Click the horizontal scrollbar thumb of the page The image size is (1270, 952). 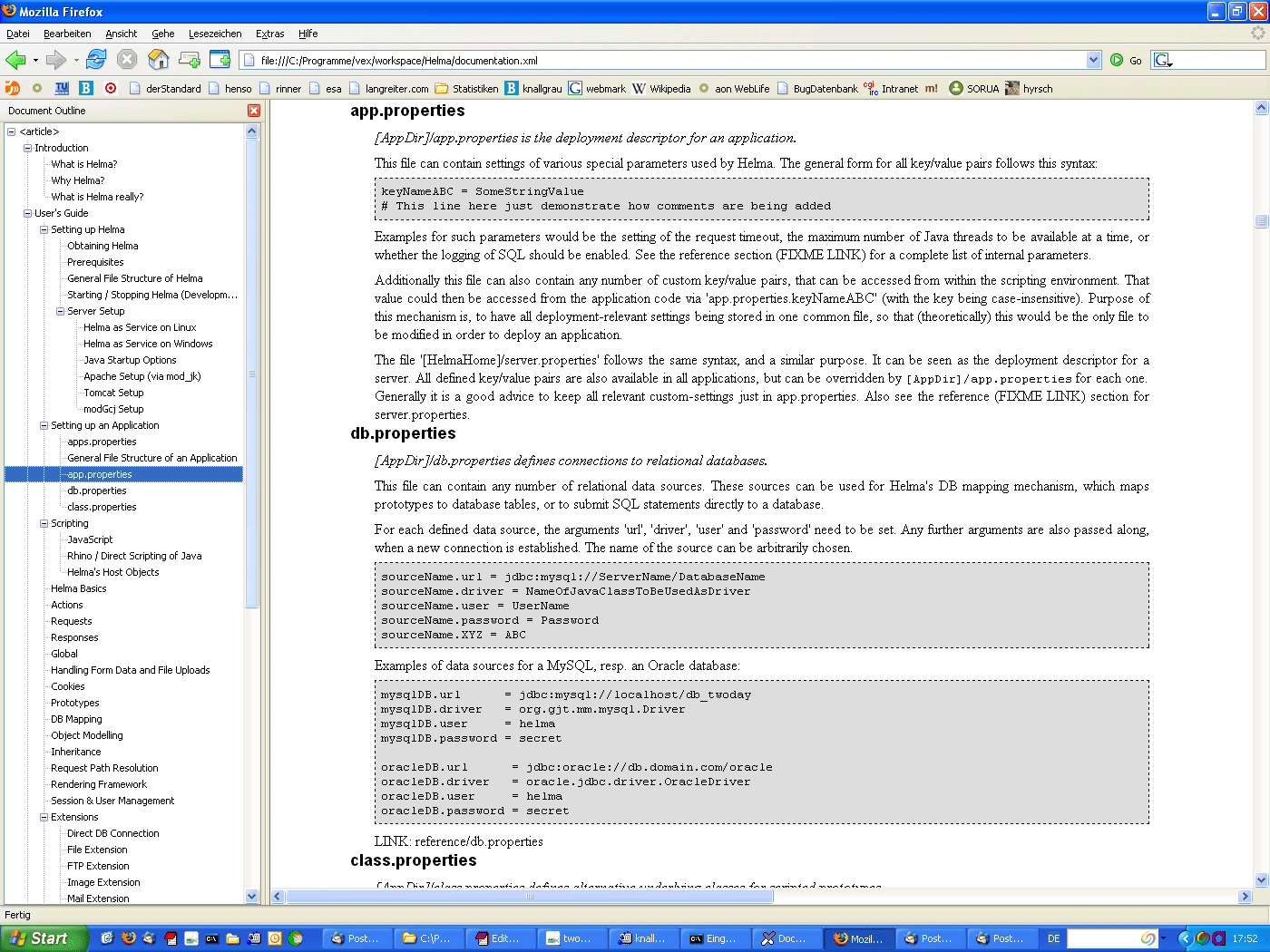[x=530, y=897]
